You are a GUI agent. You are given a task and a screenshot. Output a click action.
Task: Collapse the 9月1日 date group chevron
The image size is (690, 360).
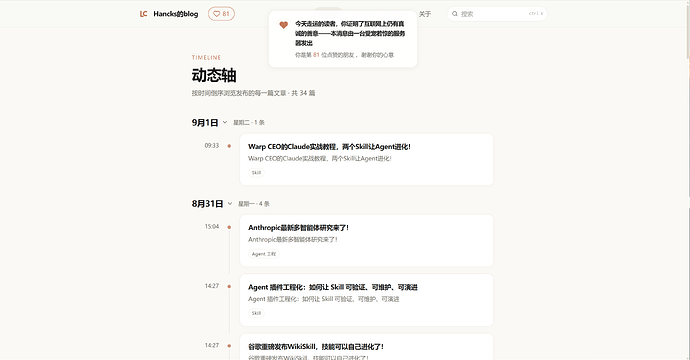[225, 122]
